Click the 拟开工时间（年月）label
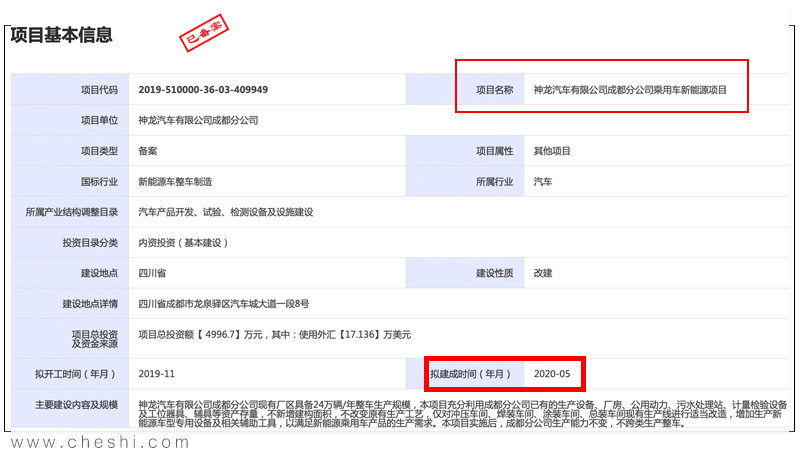The width and height of the screenshot is (800, 455). [76, 374]
